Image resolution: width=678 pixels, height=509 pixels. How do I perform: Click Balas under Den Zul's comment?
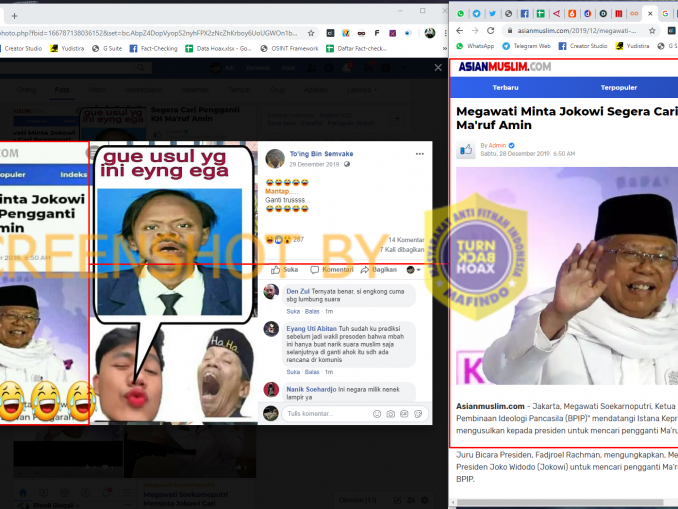tap(312, 311)
